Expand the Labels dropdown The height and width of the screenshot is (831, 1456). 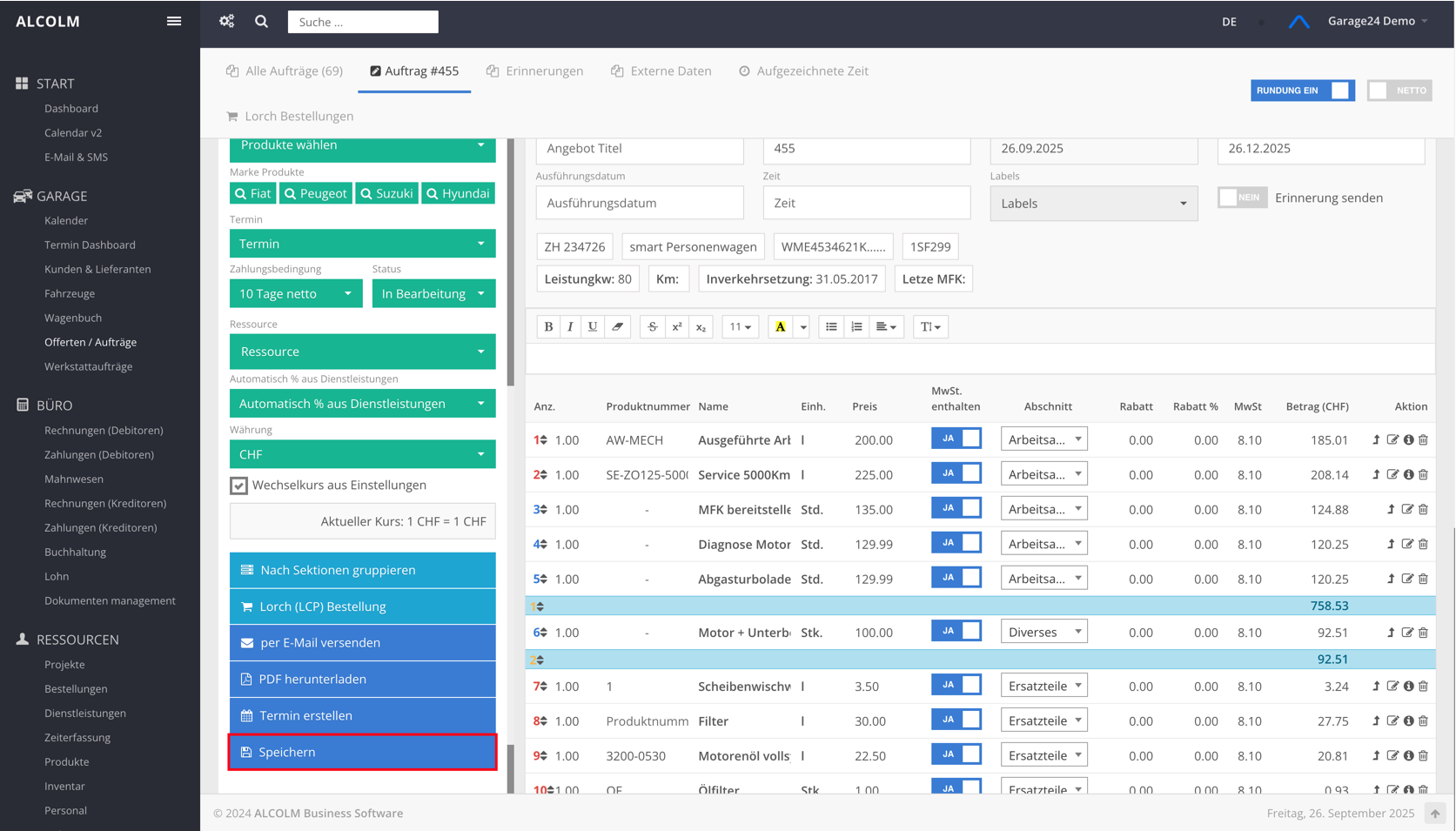pos(1093,204)
